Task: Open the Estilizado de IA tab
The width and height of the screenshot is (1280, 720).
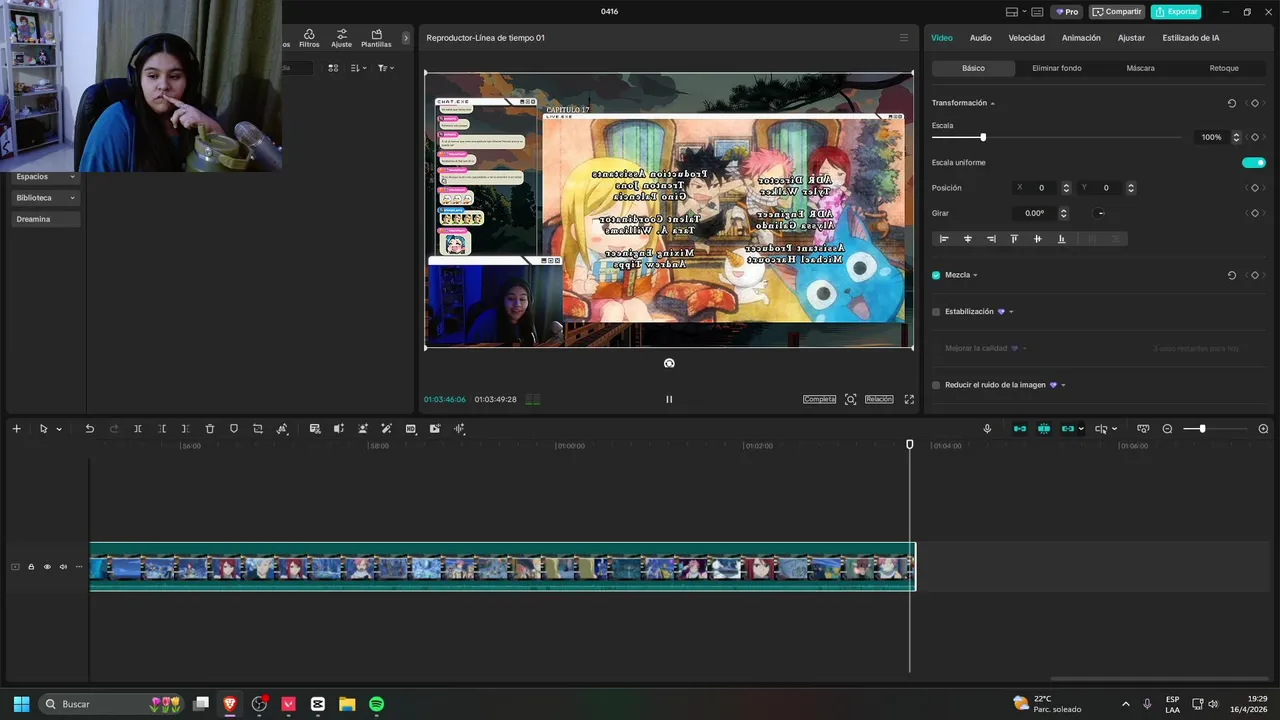Action: pyautogui.click(x=1190, y=38)
